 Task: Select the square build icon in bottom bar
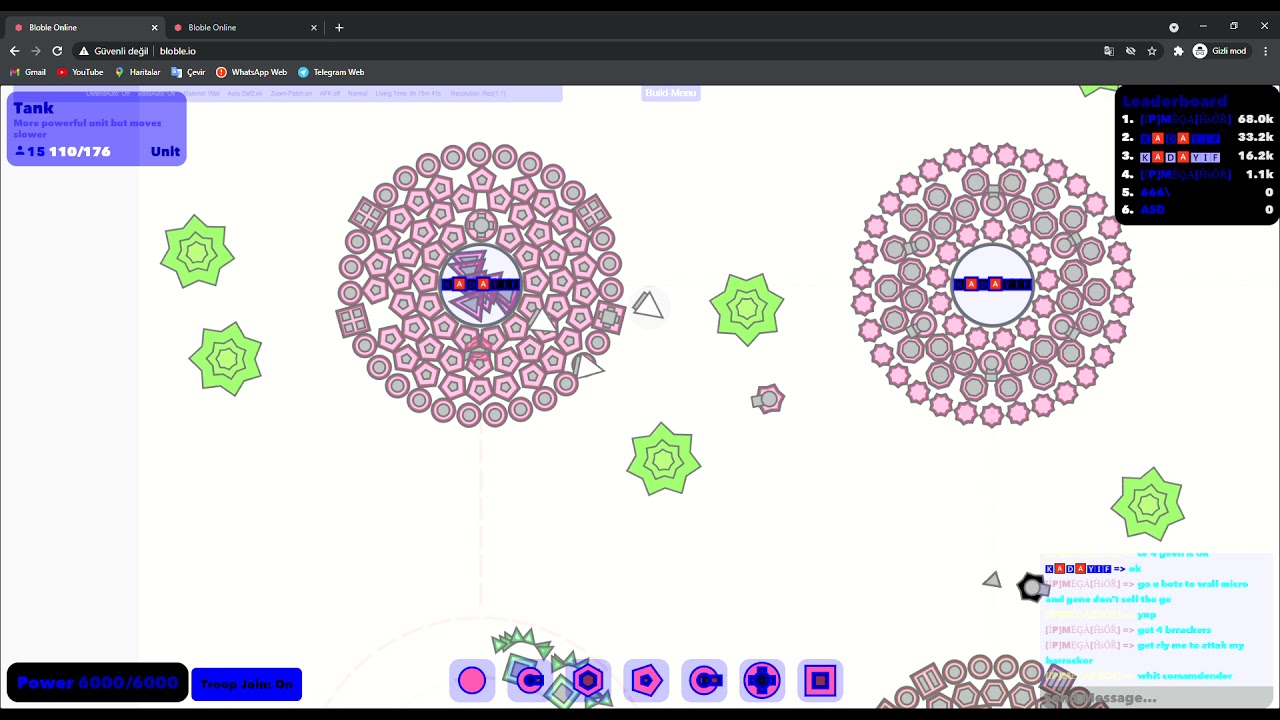pos(820,681)
